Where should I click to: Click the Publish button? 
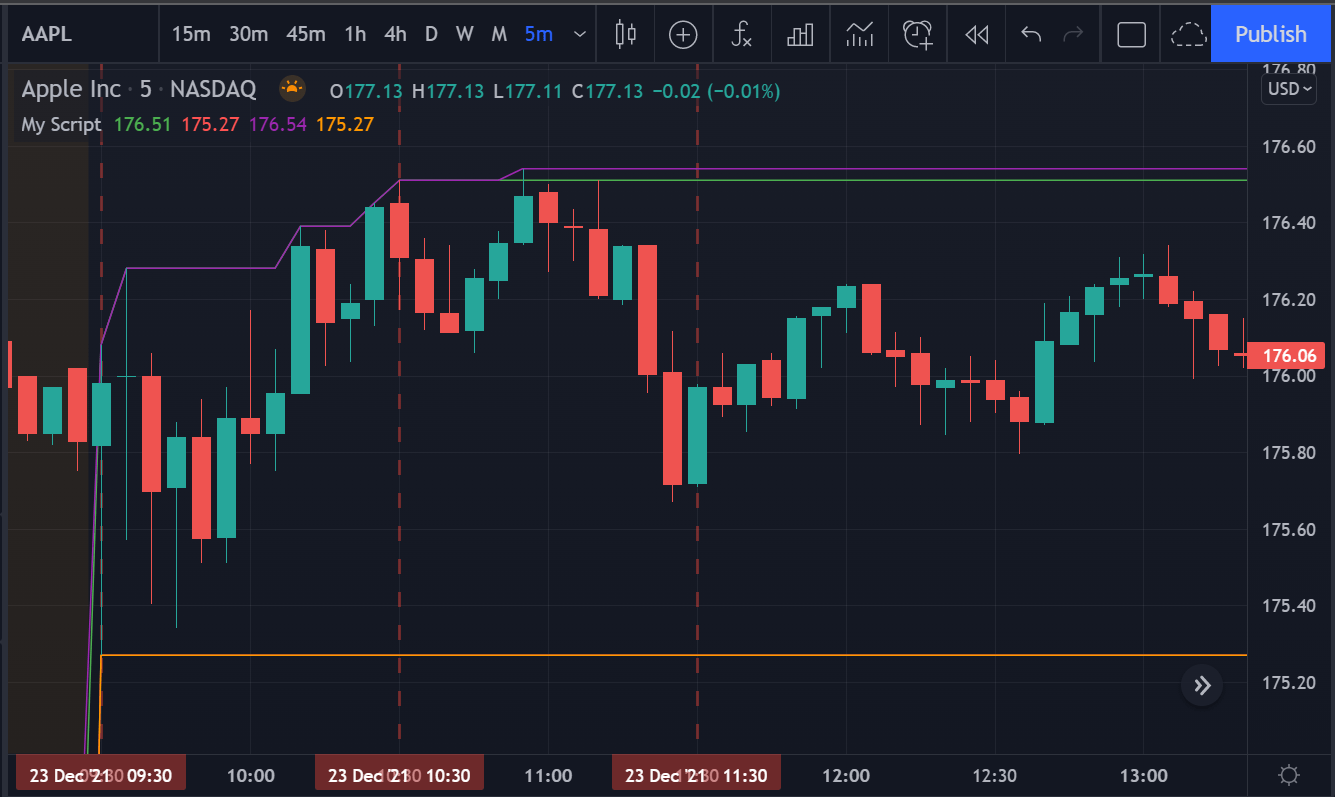point(1270,33)
